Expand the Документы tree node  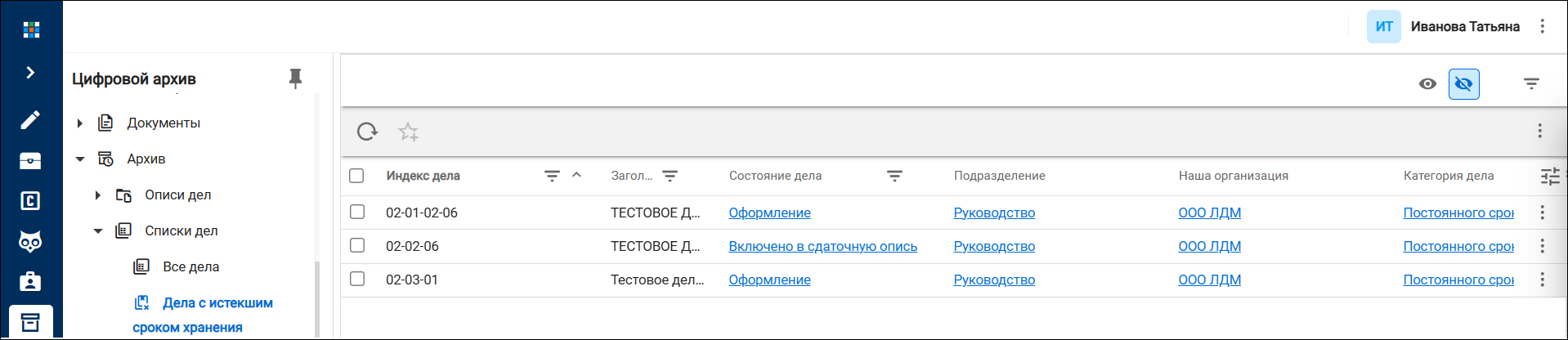point(79,123)
